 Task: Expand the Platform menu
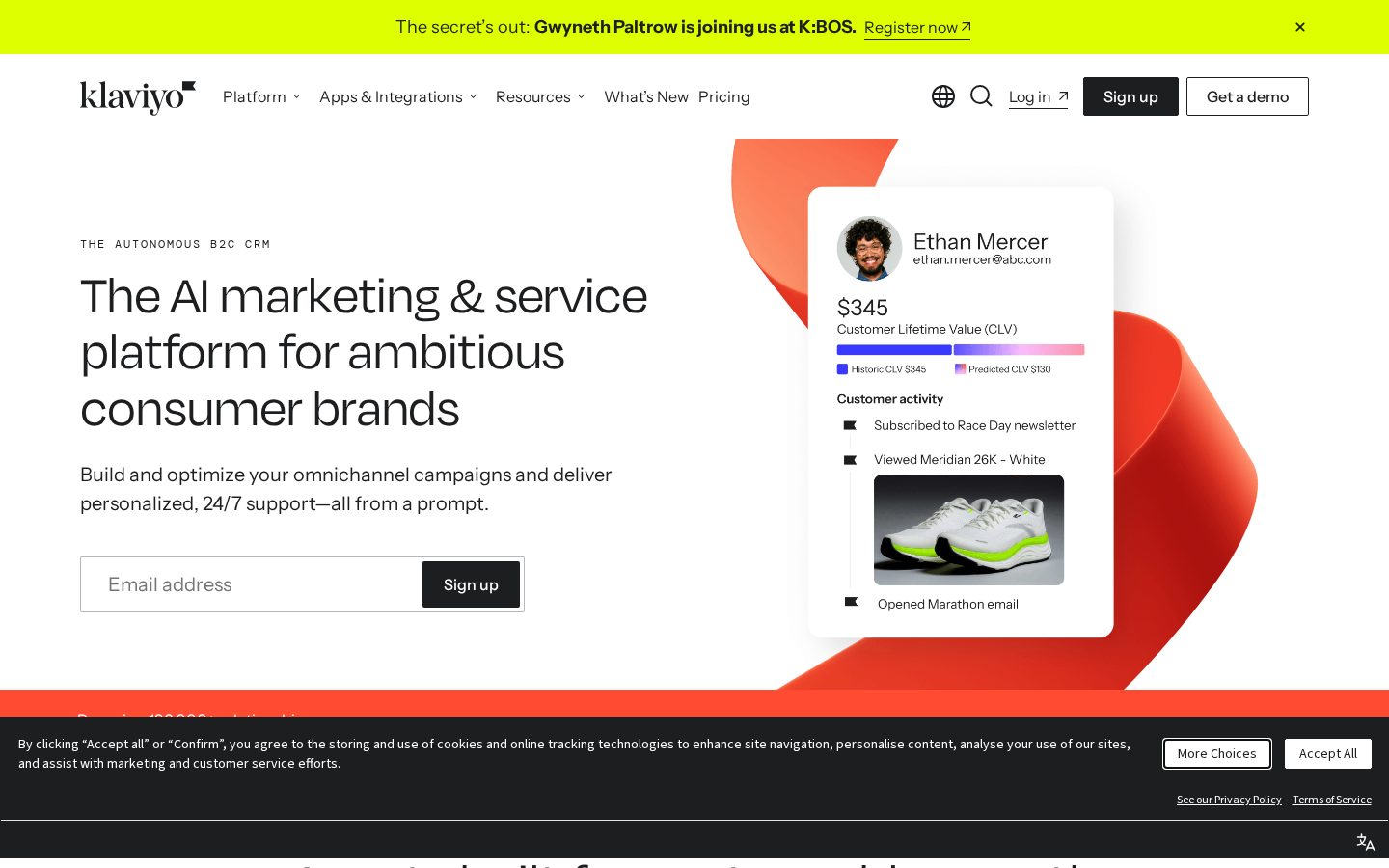tap(261, 96)
